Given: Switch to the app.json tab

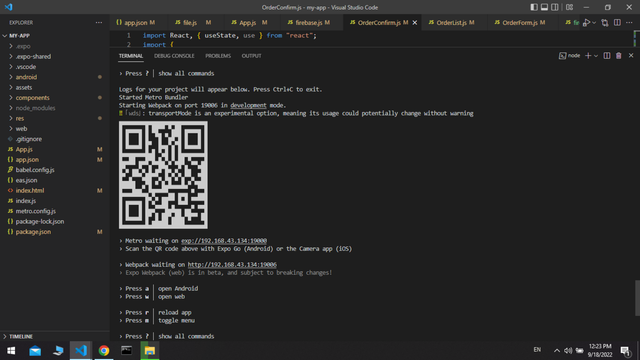Looking at the screenshot, I should click(135, 22).
